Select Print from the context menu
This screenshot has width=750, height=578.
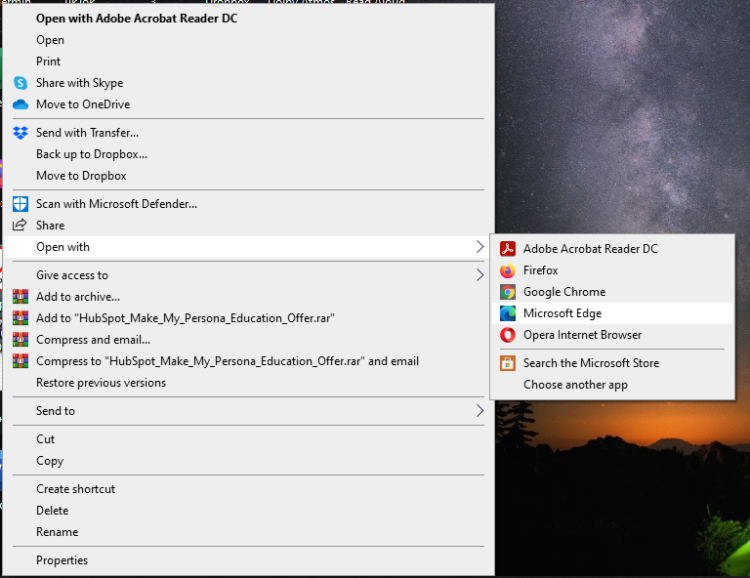coord(49,62)
